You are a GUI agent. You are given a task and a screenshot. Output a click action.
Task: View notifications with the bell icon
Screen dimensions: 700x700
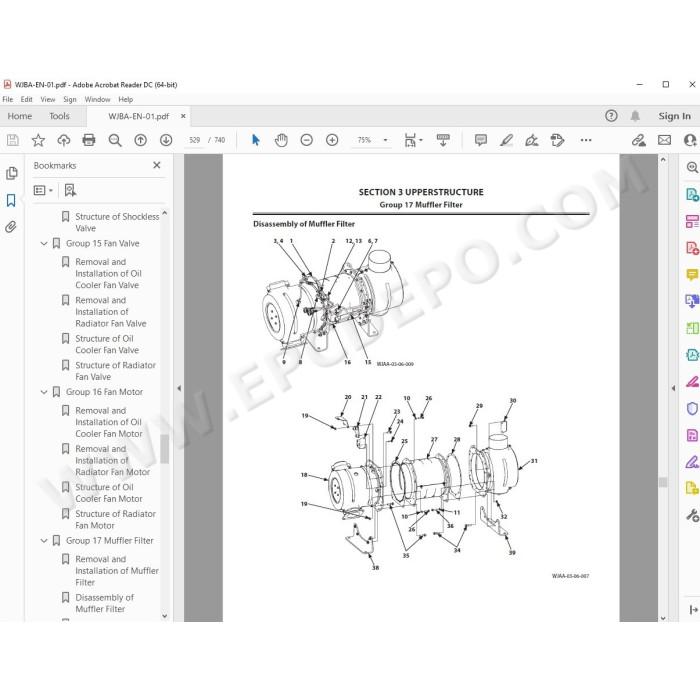tap(635, 116)
